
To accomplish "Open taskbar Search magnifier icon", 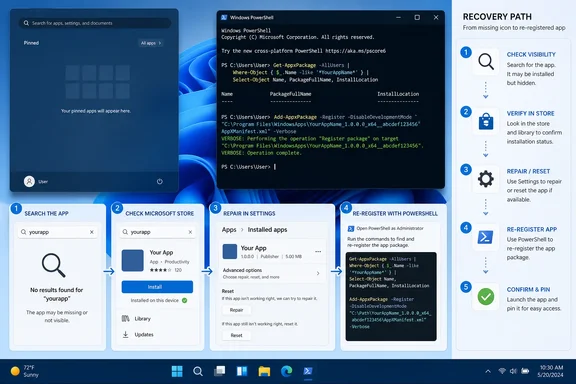I will tap(198, 371).
